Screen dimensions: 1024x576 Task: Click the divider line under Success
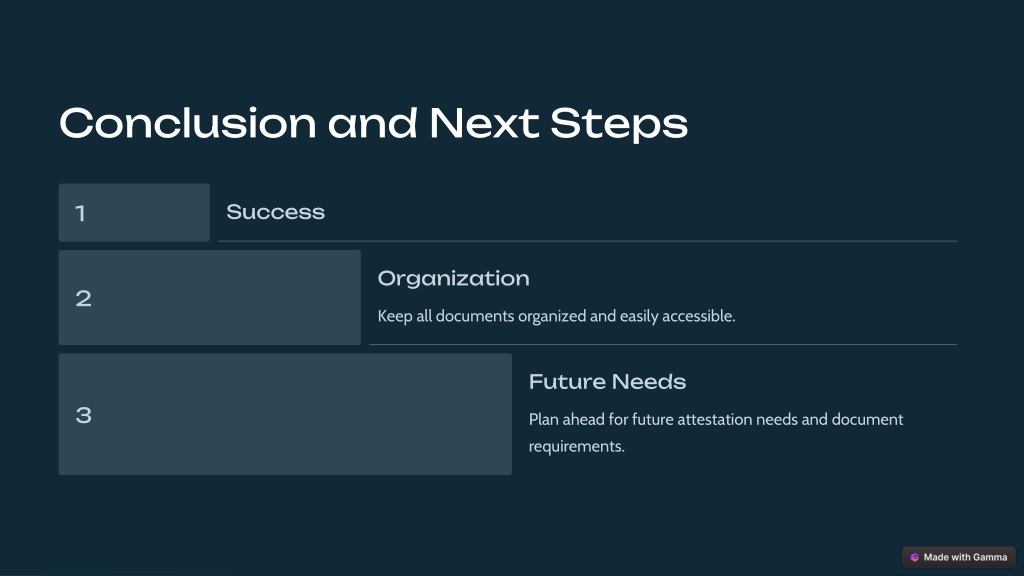[x=587, y=241]
